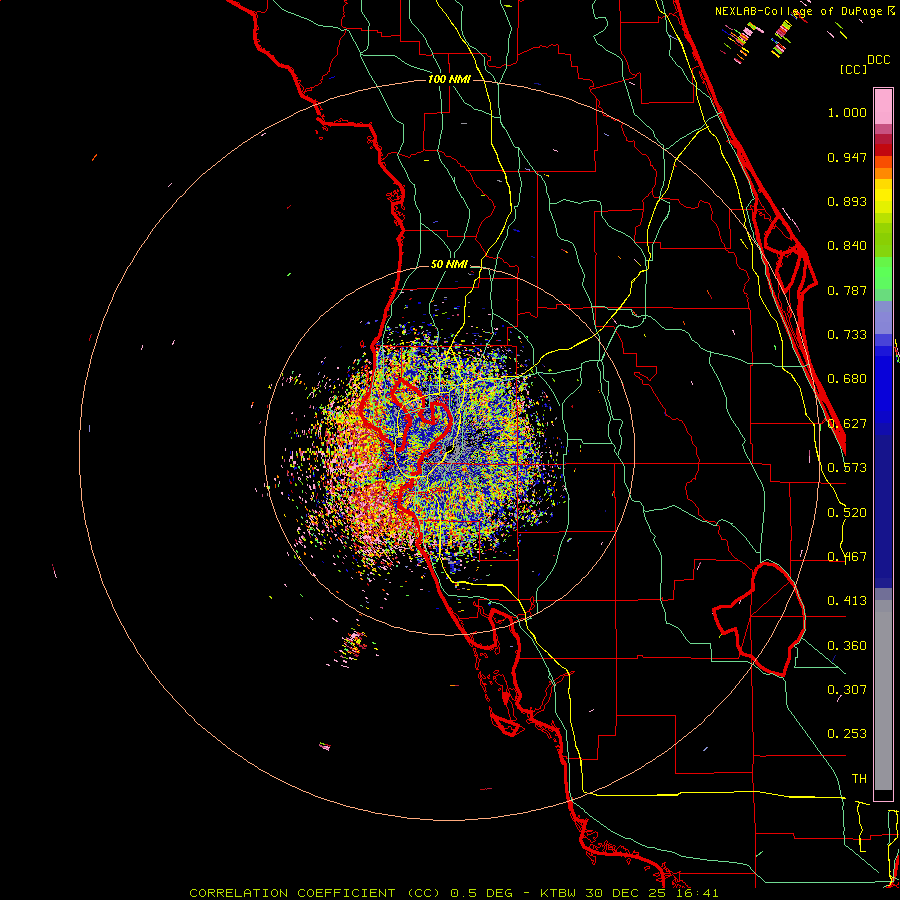
Task: Click the DCC label above the color bar
Action: click(878, 60)
